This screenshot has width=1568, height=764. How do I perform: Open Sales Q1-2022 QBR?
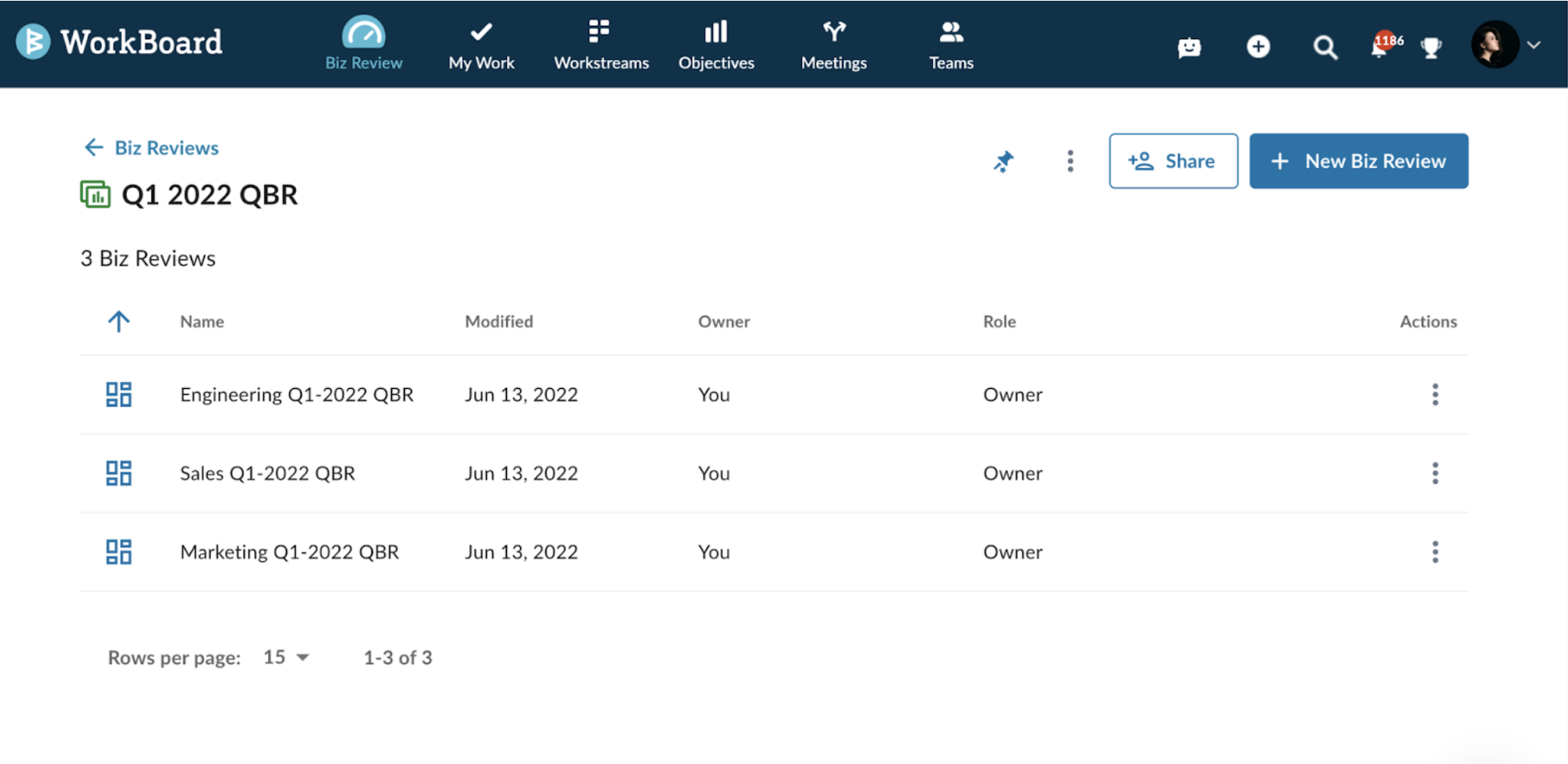[x=267, y=473]
